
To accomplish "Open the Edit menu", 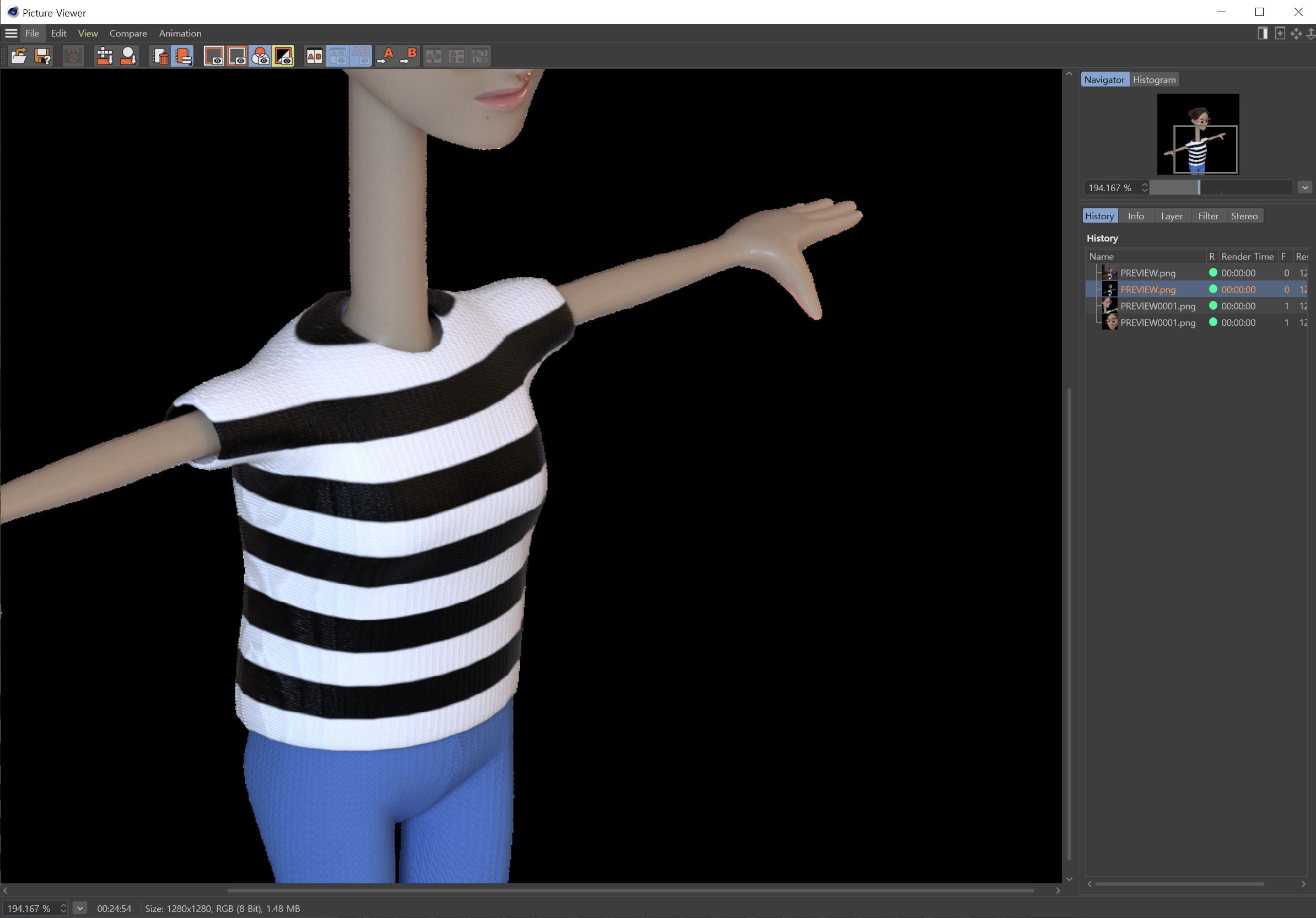I will 58,33.
